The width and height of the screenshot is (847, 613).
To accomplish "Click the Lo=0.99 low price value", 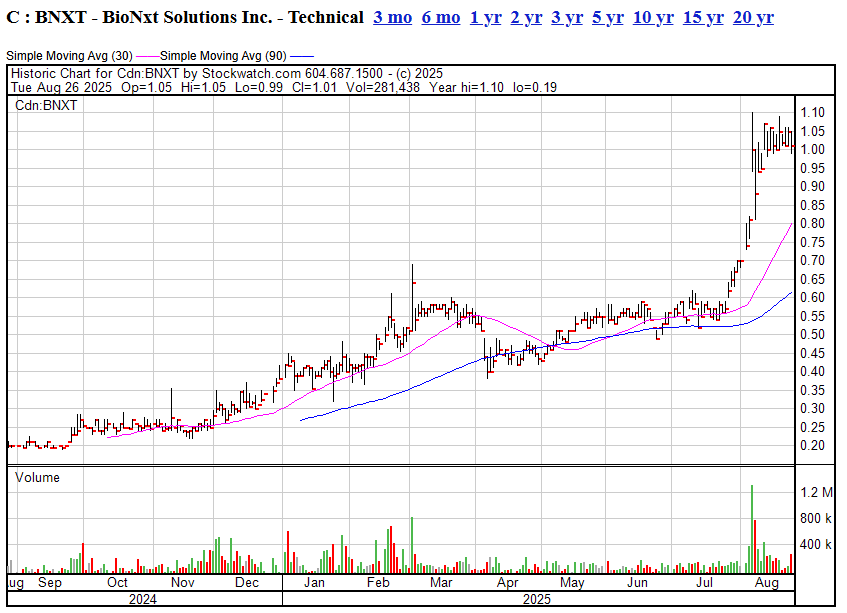I will click(259, 87).
